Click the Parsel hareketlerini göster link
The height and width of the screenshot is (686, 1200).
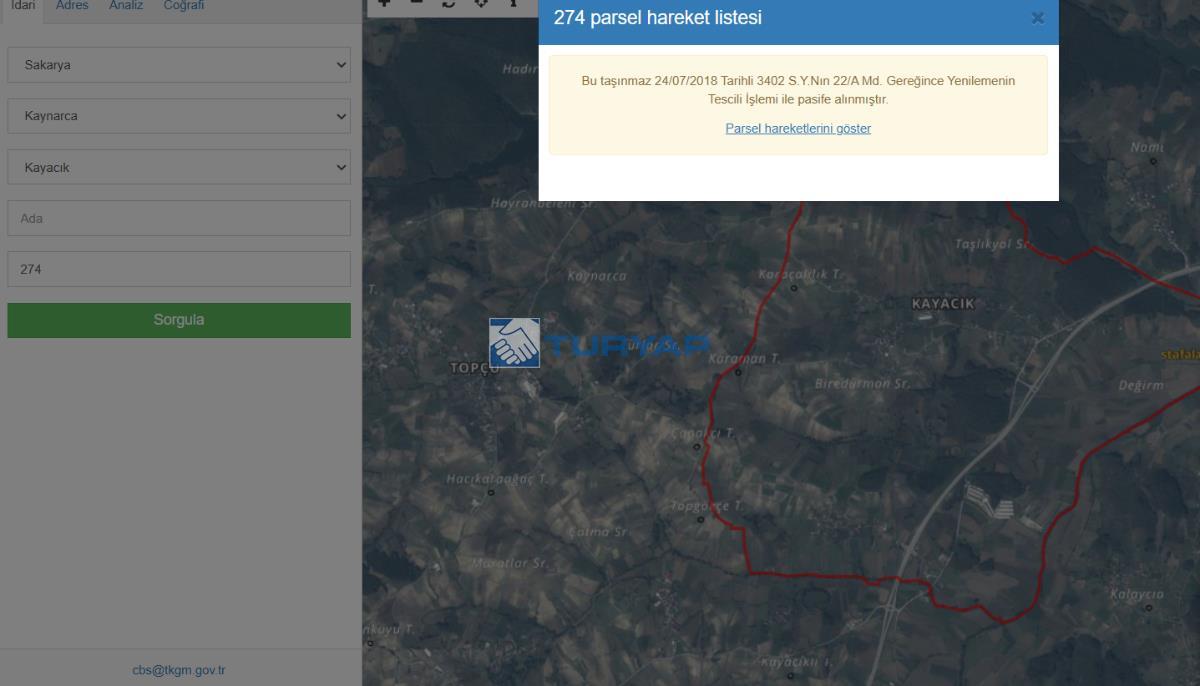[x=798, y=129]
